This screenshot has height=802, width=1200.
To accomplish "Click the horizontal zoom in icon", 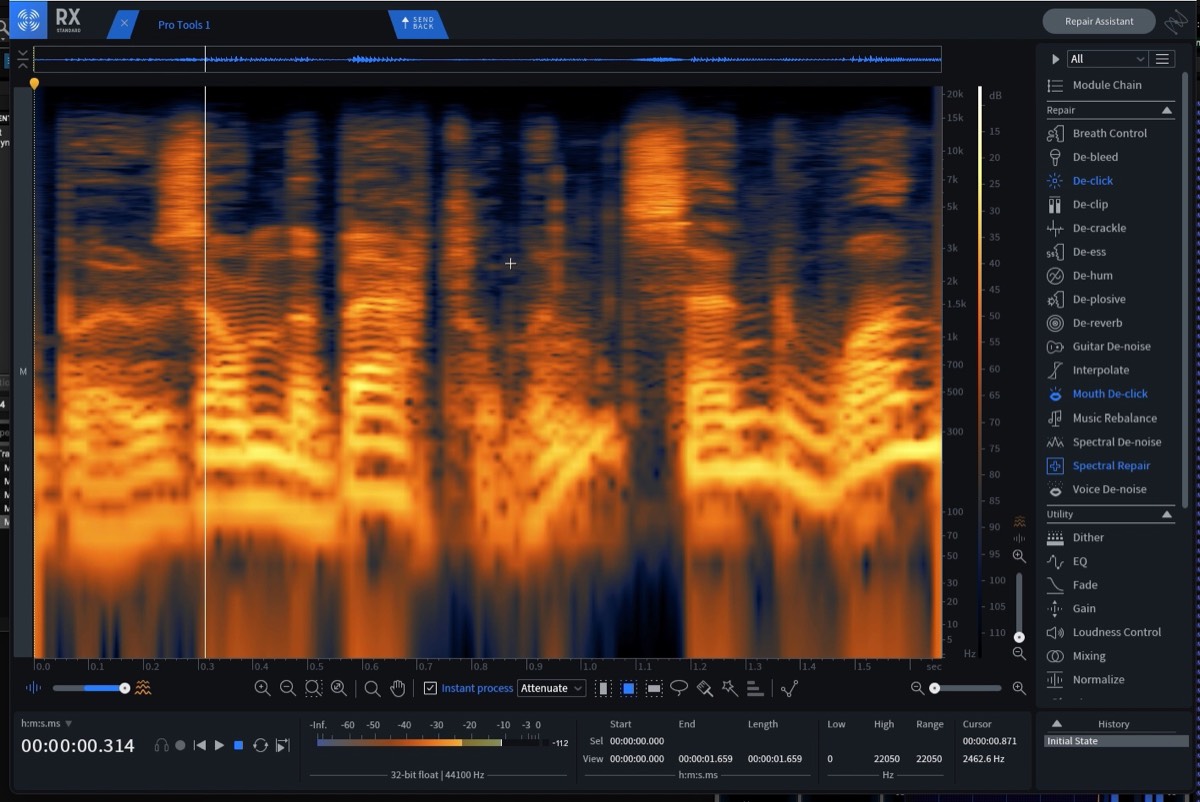I will 1019,688.
